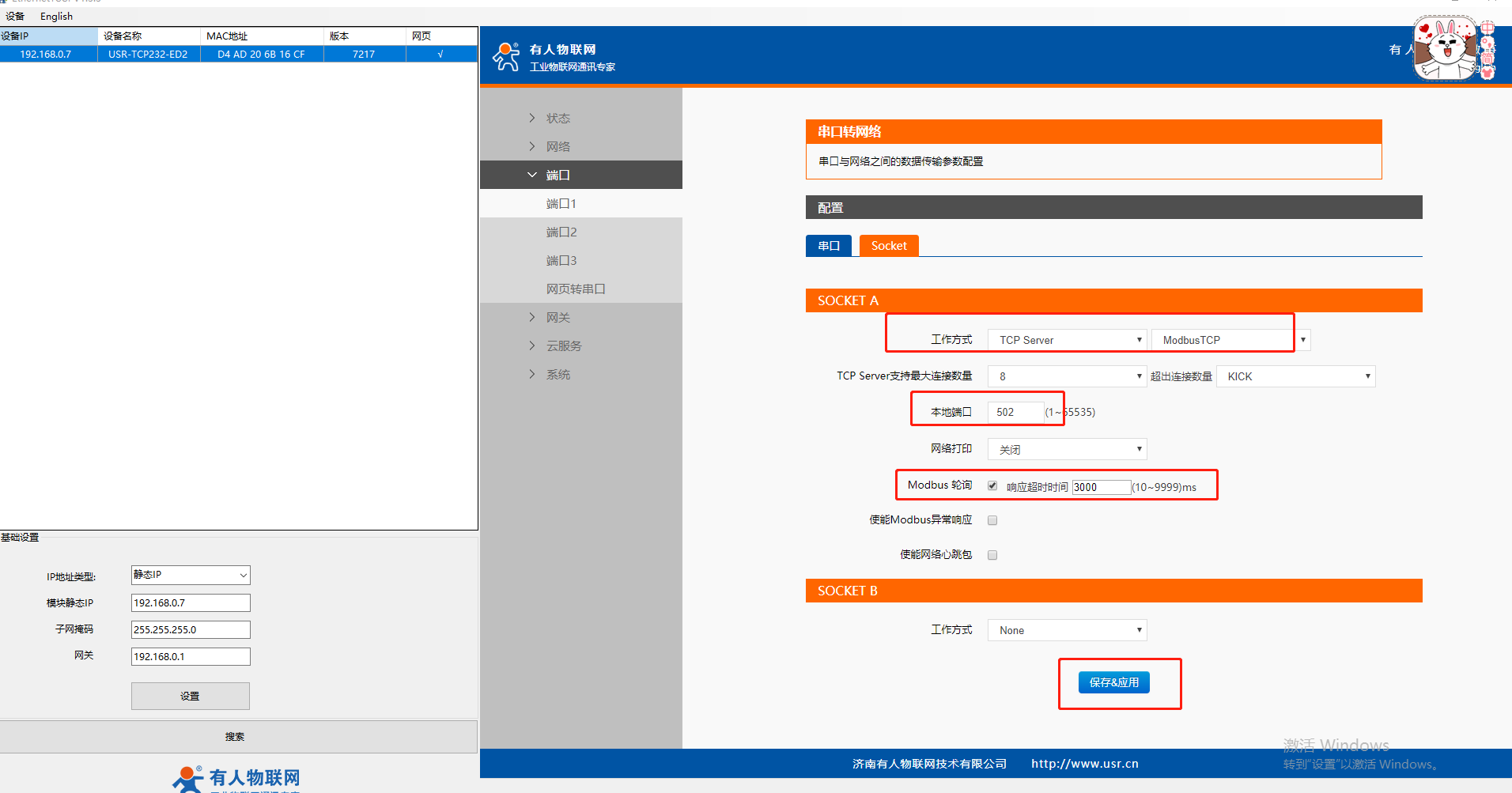Open the TCP Server work mode dropdown

(1067, 340)
